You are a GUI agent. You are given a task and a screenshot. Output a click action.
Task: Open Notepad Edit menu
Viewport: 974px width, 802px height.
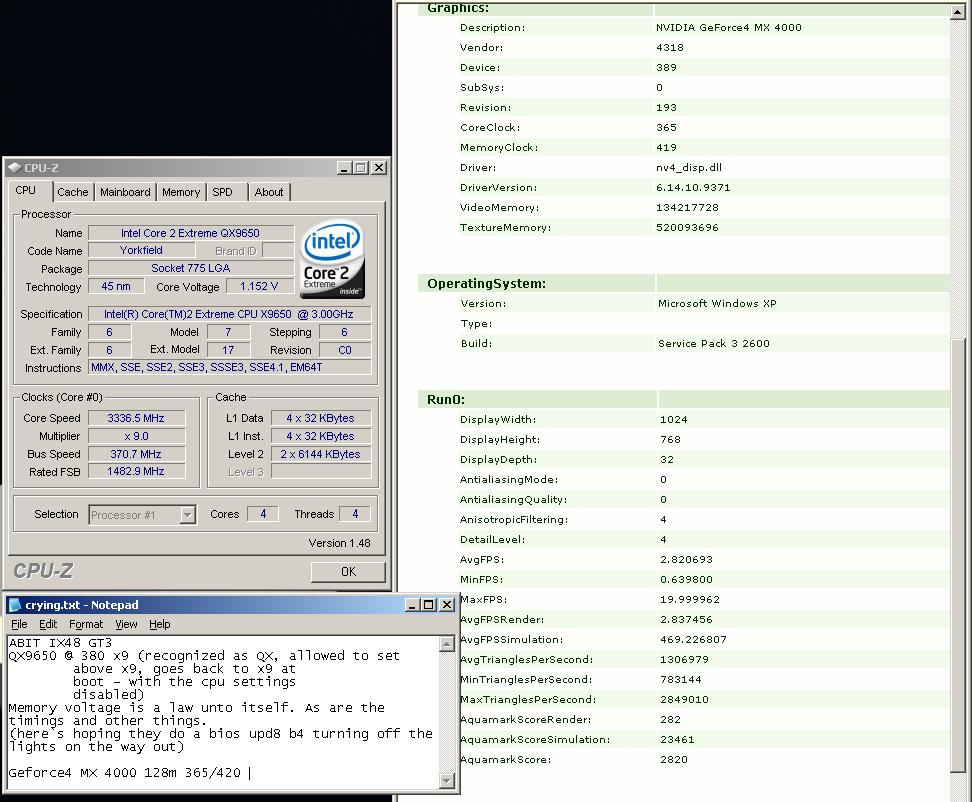click(x=48, y=624)
